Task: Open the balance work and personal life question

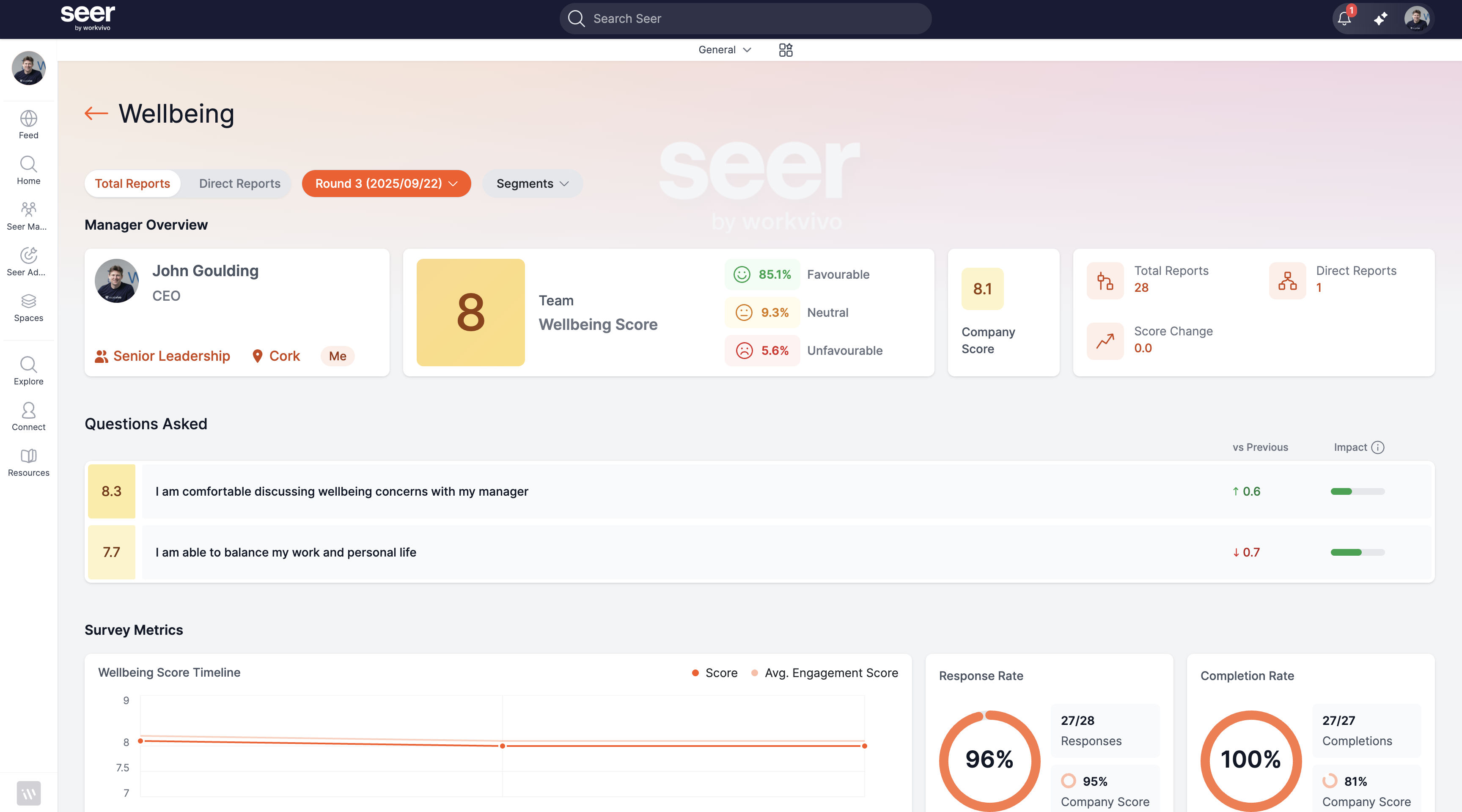Action: (759, 552)
